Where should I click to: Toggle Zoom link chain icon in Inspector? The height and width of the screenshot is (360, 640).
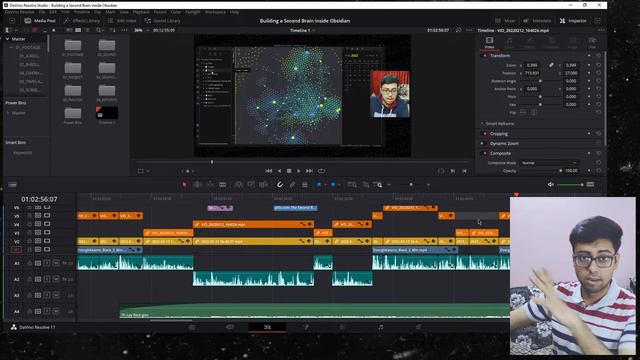click(x=551, y=65)
